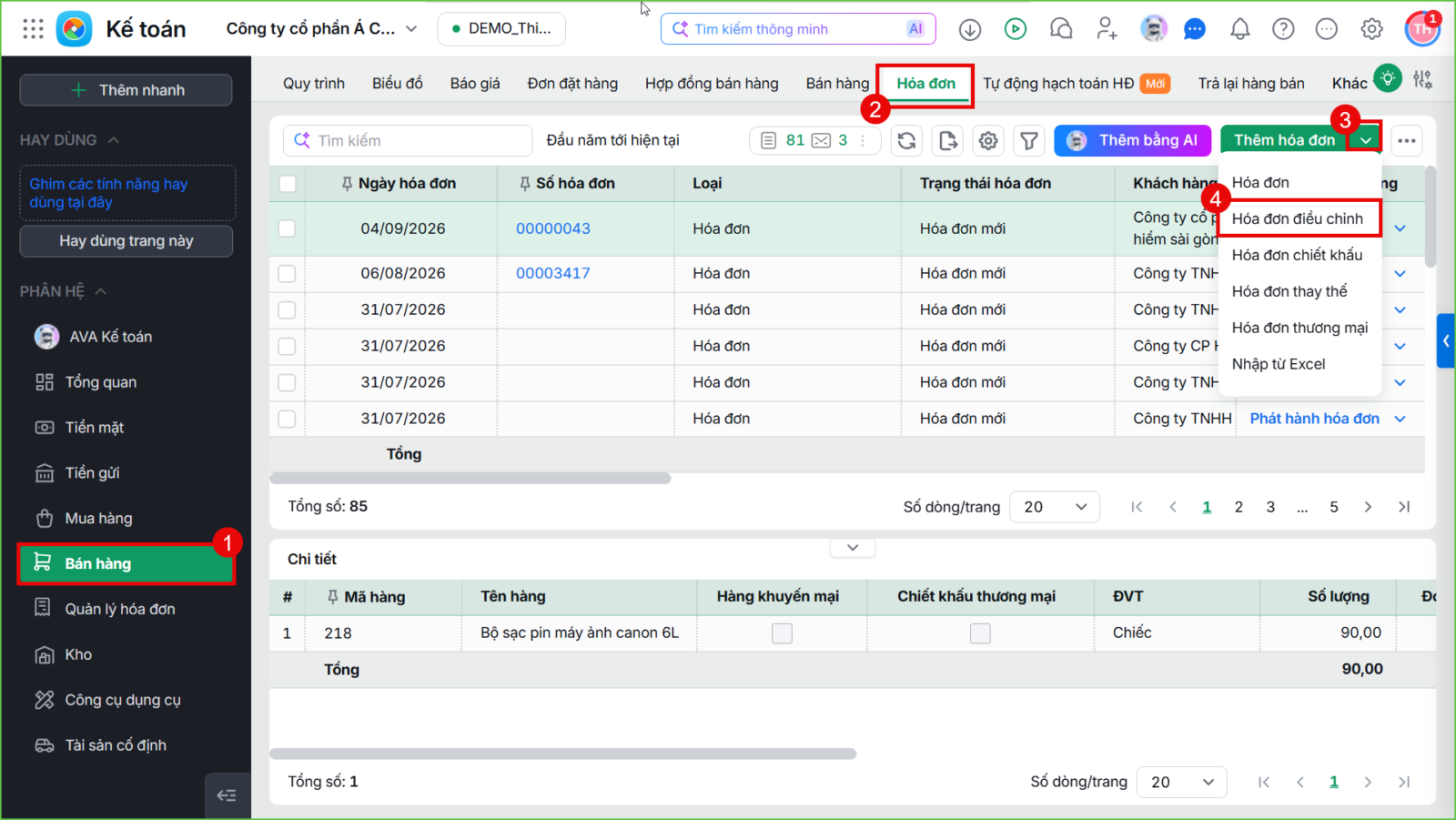Click the refresh icon in the invoice toolbar
The image size is (1456, 820).
906,141
